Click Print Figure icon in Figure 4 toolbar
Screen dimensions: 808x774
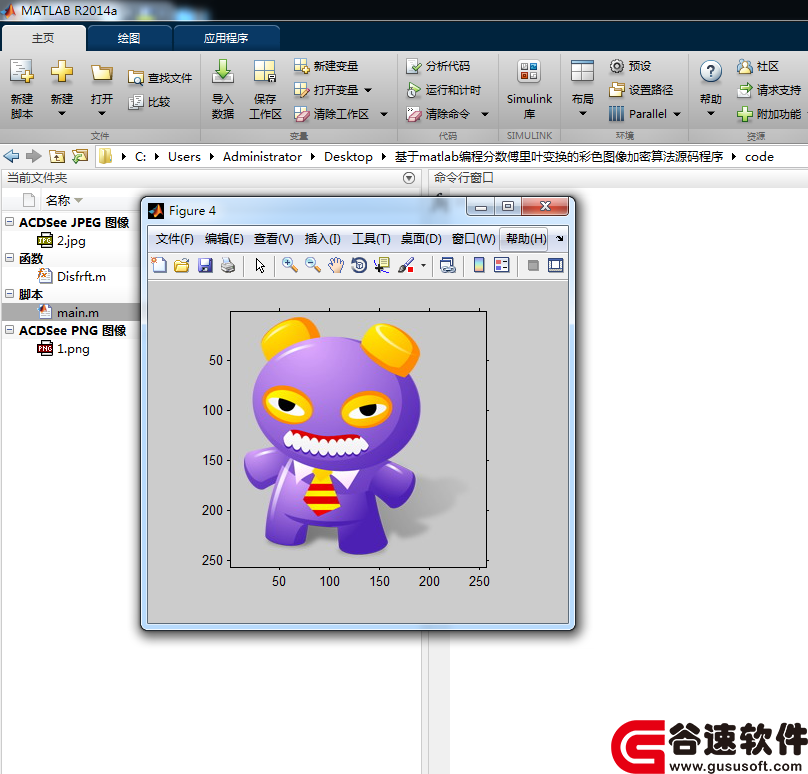(228, 265)
